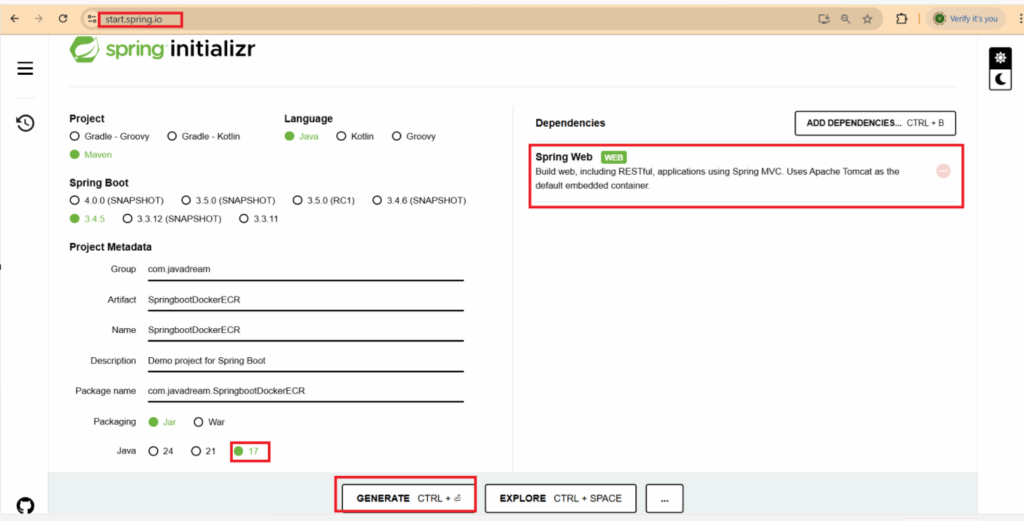Select Java version 17
This screenshot has height=521, width=1024.
(247, 451)
